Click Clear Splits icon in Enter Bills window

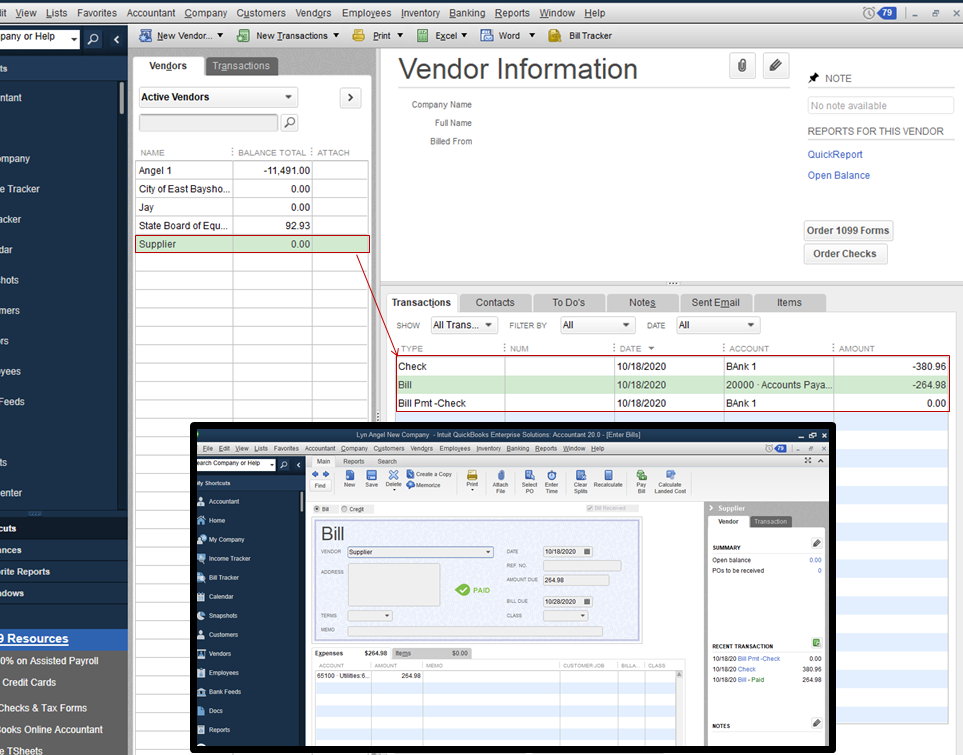pyautogui.click(x=580, y=482)
